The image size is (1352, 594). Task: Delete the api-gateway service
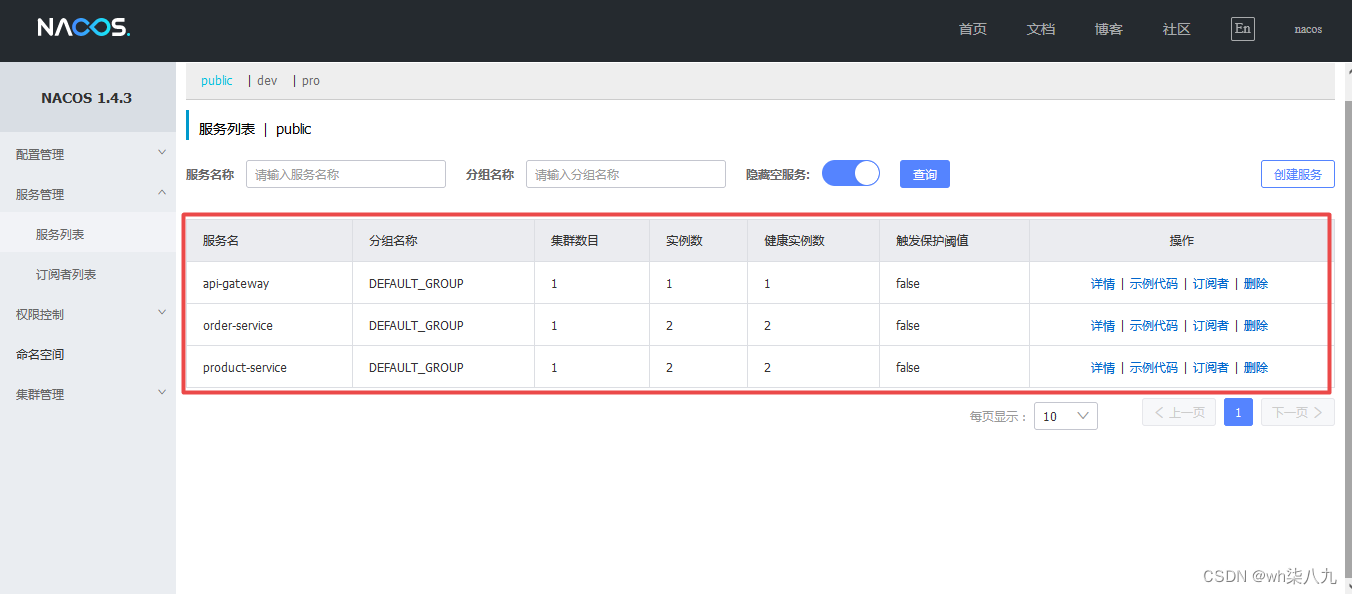[x=1256, y=284]
